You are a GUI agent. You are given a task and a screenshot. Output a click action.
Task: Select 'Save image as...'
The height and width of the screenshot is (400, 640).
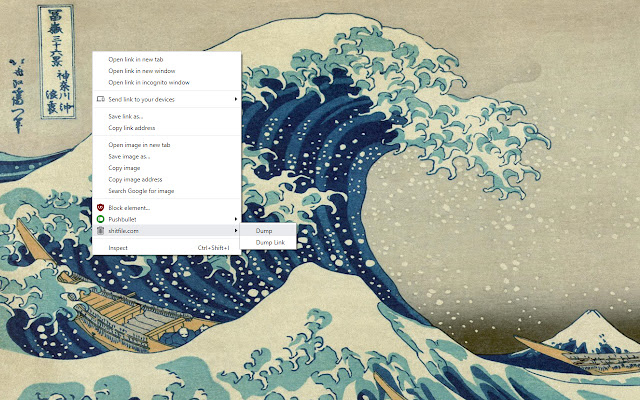(x=167, y=156)
